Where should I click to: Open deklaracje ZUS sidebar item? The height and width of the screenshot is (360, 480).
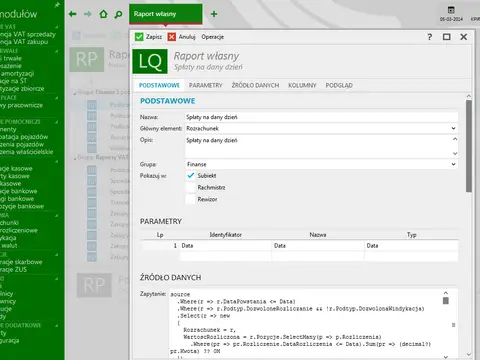point(14,270)
